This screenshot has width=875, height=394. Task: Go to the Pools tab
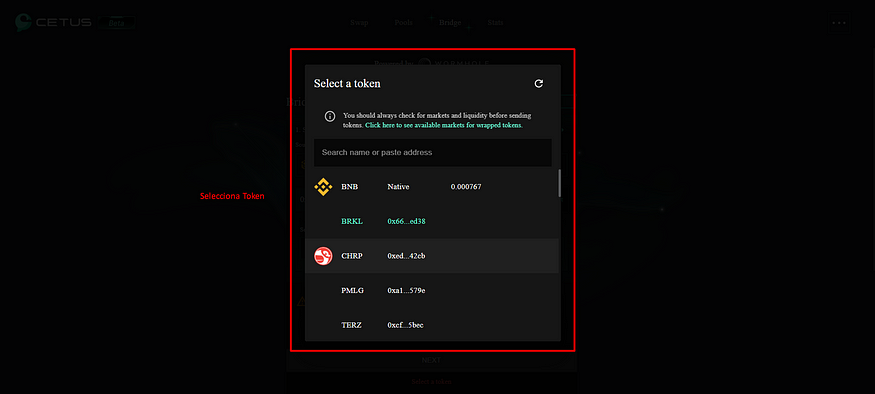(403, 23)
